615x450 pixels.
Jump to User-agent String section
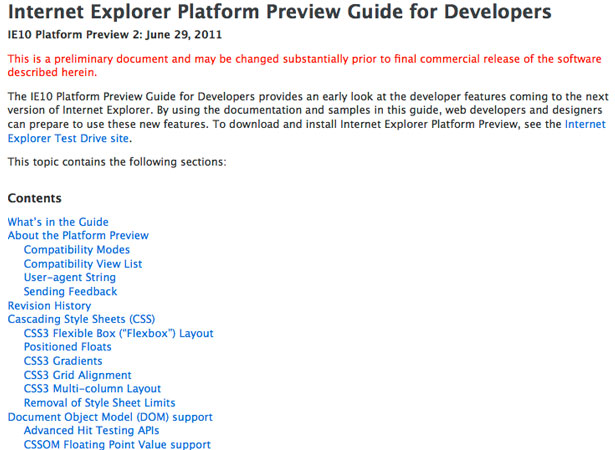tap(70, 277)
